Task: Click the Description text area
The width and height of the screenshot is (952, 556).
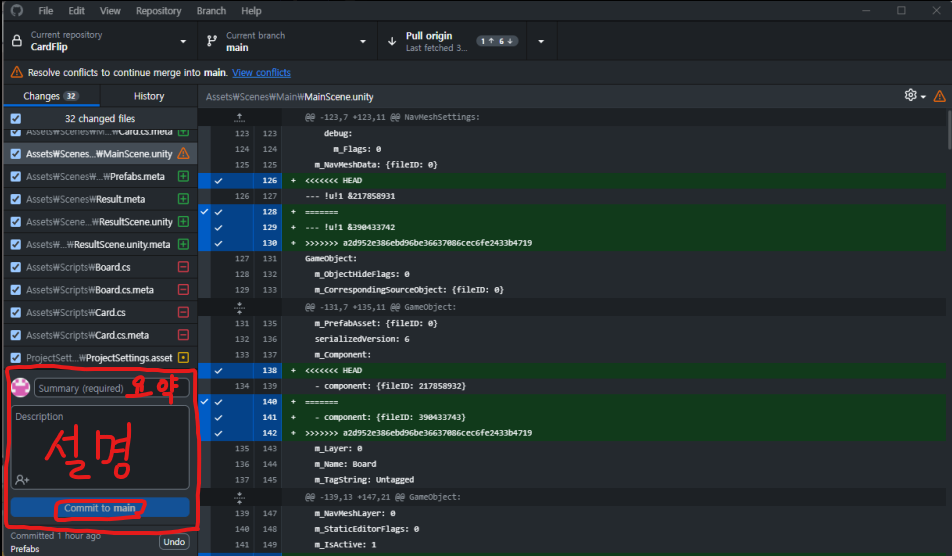Action: coord(100,447)
